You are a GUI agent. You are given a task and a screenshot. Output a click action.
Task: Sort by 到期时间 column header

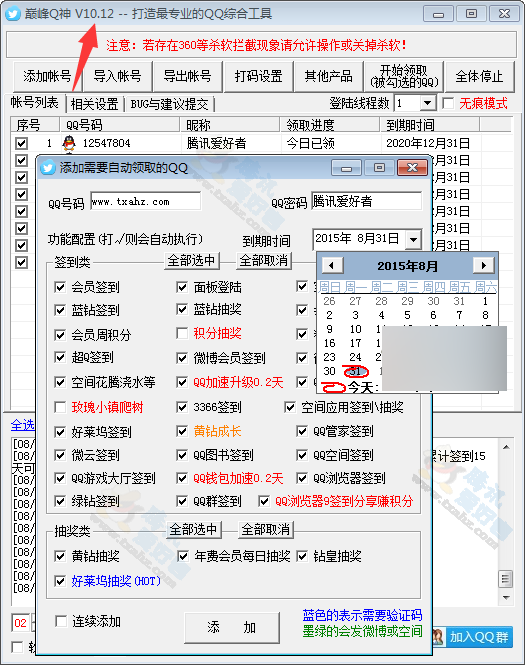pos(429,125)
